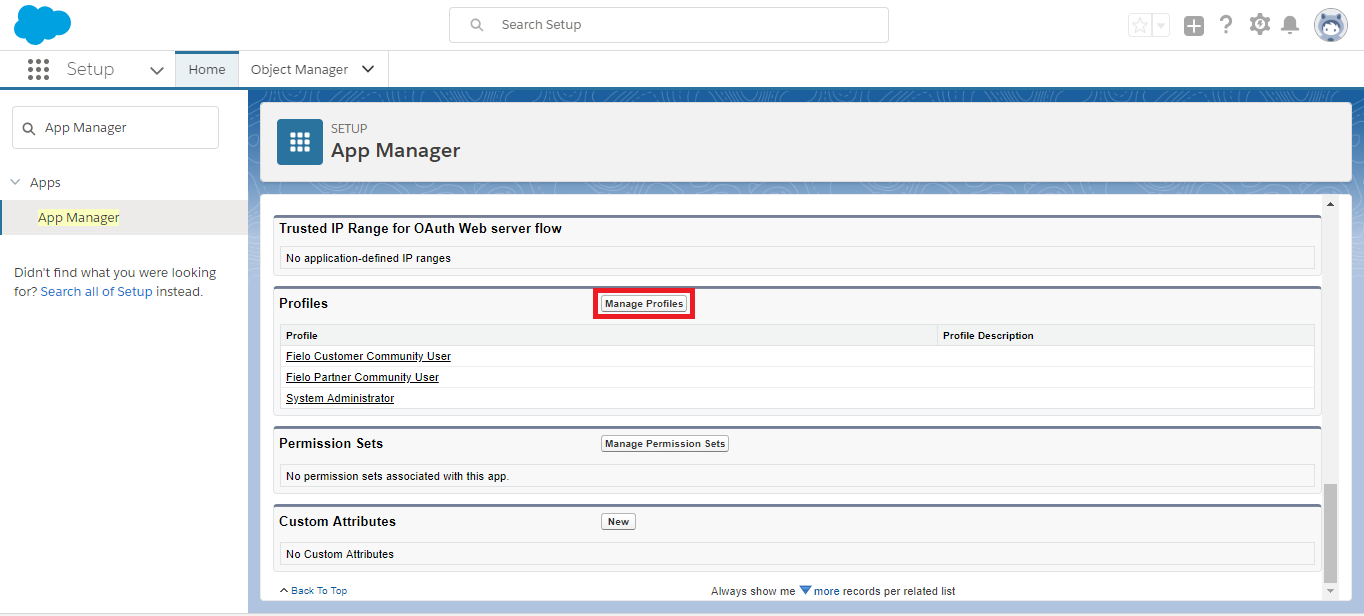1364x616 pixels.
Task: Open Fielo Partner Community User profile
Action: pyautogui.click(x=362, y=377)
